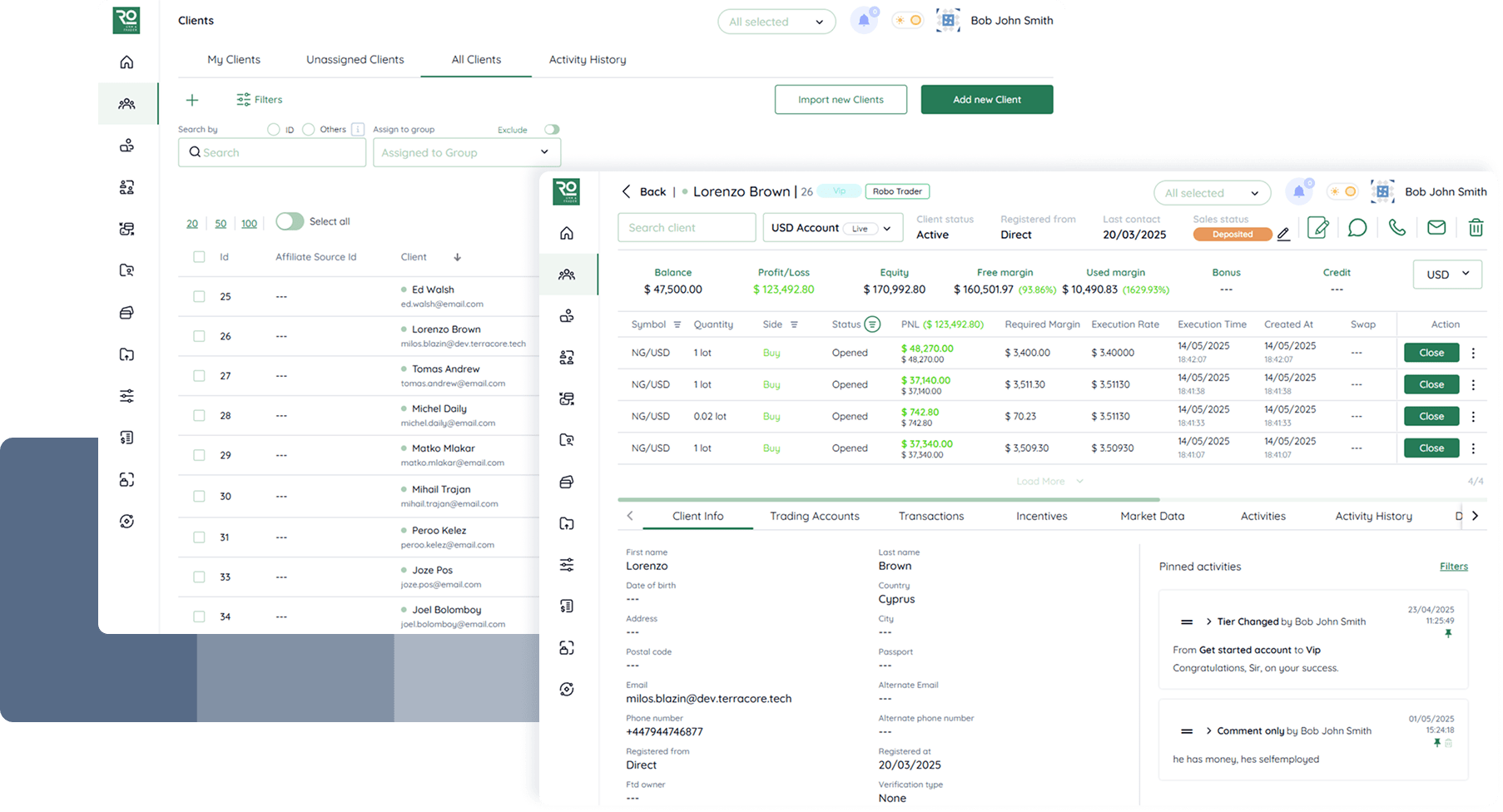
Task: Check the box for Ed Walsh row
Action: [199, 296]
